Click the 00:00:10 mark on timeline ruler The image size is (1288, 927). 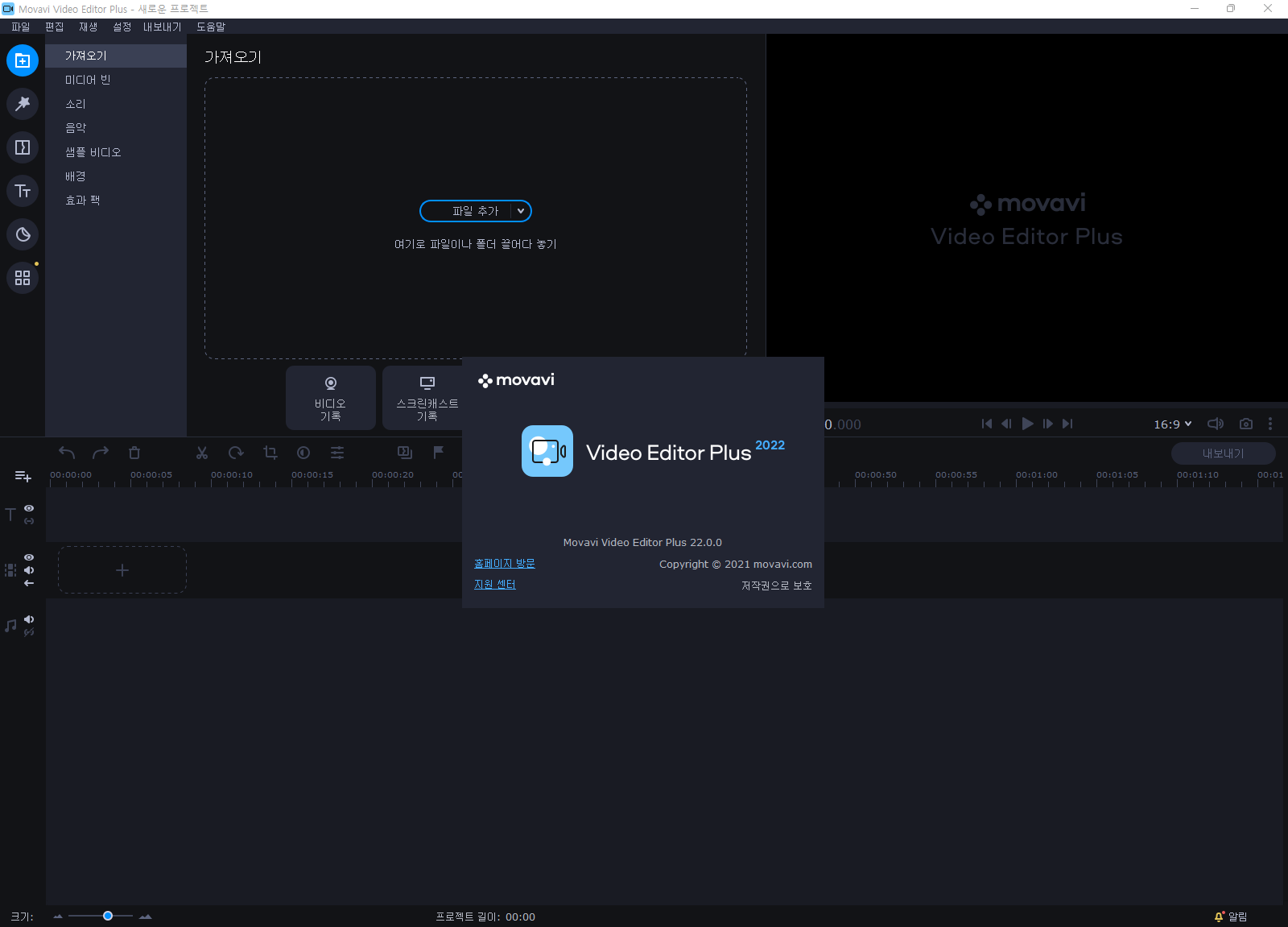[232, 475]
